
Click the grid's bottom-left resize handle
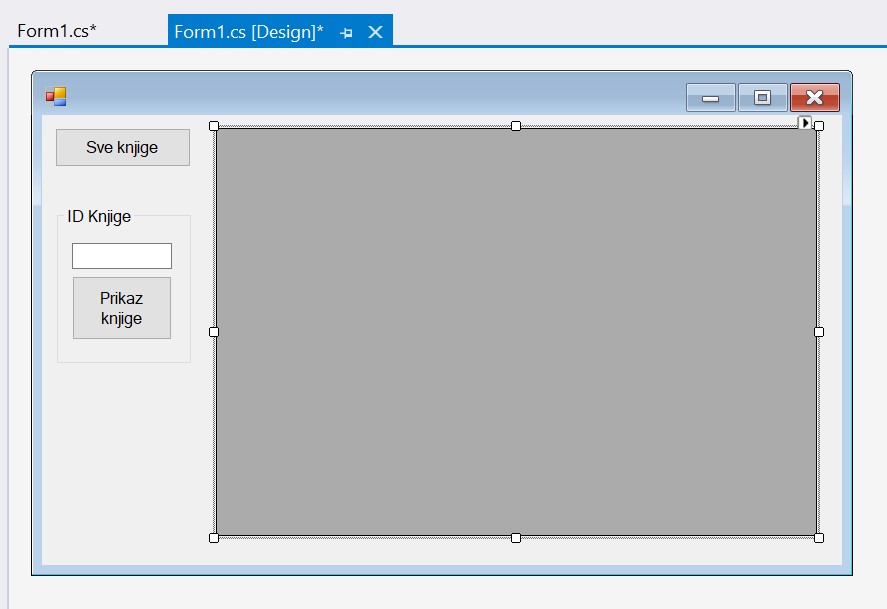(x=214, y=538)
